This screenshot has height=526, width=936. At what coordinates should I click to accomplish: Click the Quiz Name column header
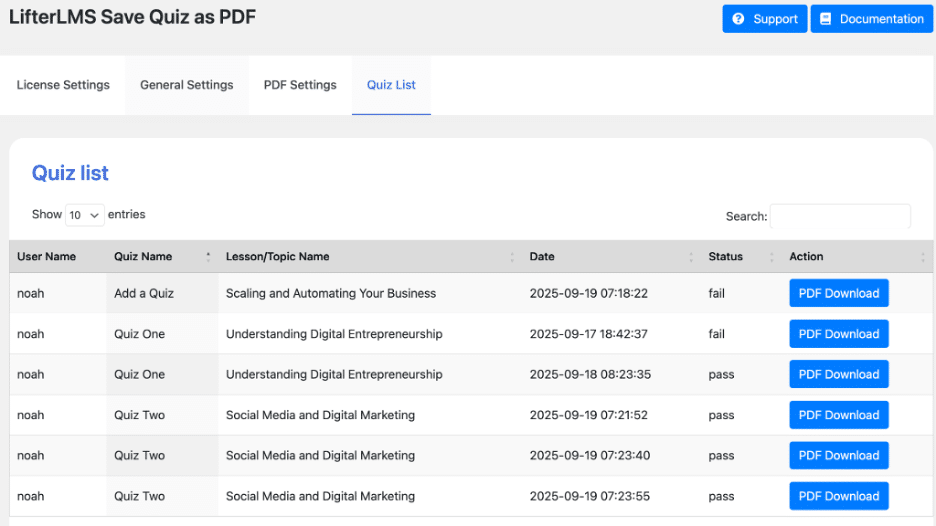coord(162,257)
